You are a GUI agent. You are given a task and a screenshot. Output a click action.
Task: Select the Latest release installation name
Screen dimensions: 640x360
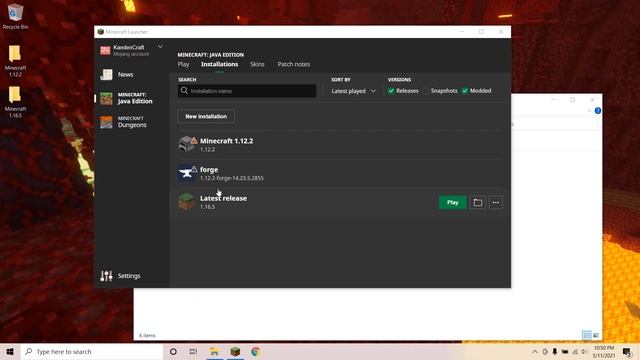click(223, 198)
